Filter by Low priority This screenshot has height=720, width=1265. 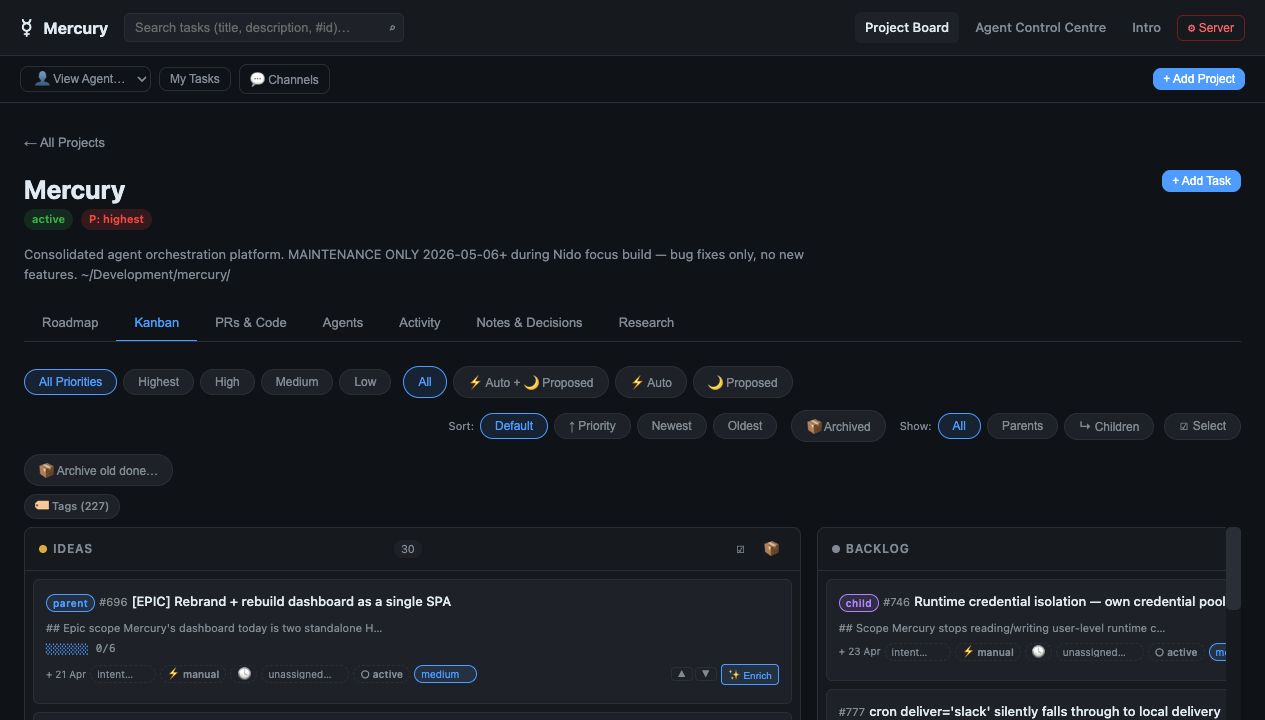365,382
